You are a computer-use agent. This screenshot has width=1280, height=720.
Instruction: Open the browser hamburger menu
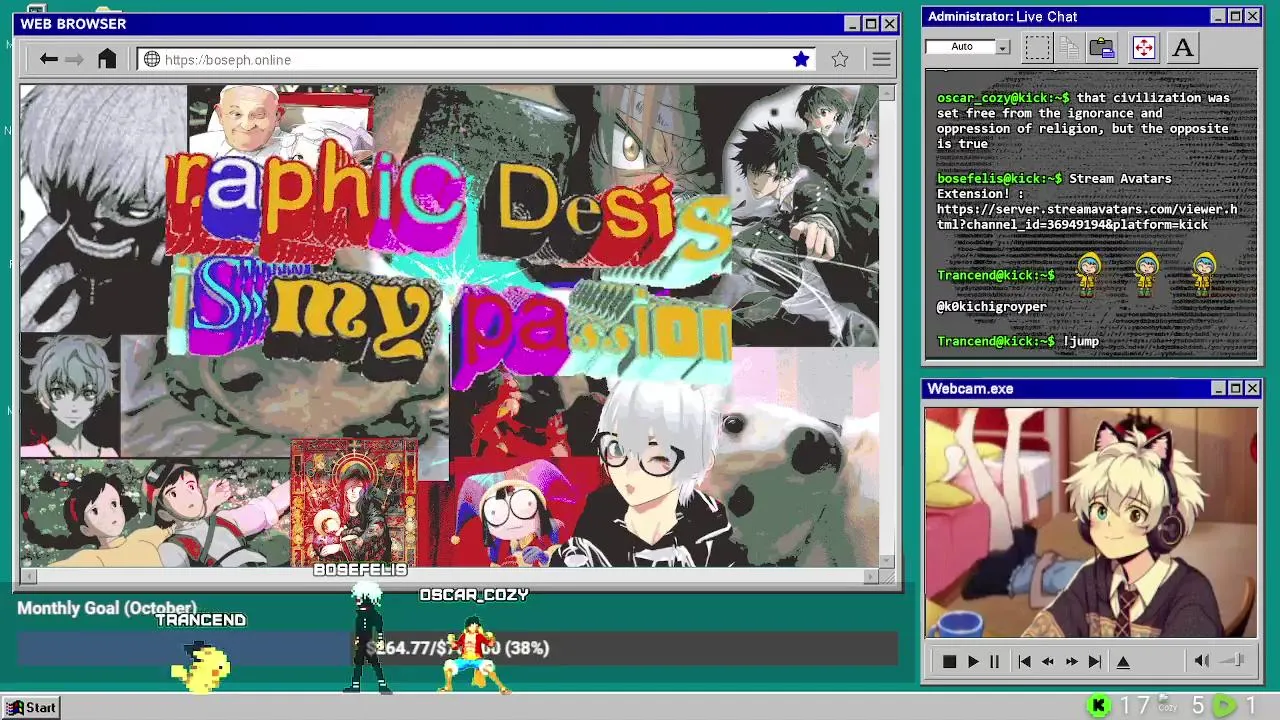click(x=881, y=60)
